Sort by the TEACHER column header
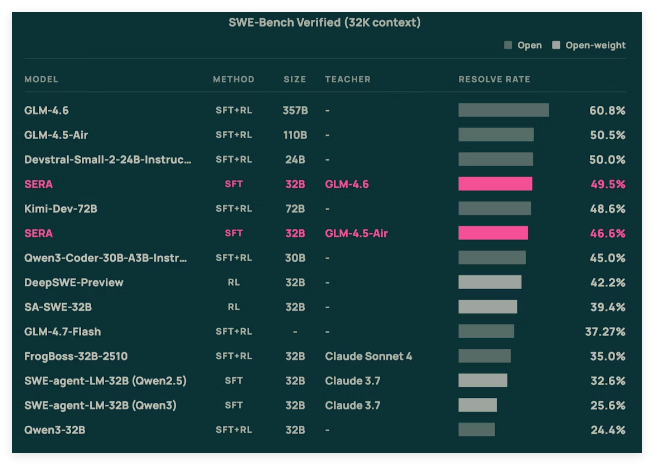Viewport: 654px width, 465px height. pyautogui.click(x=347, y=79)
